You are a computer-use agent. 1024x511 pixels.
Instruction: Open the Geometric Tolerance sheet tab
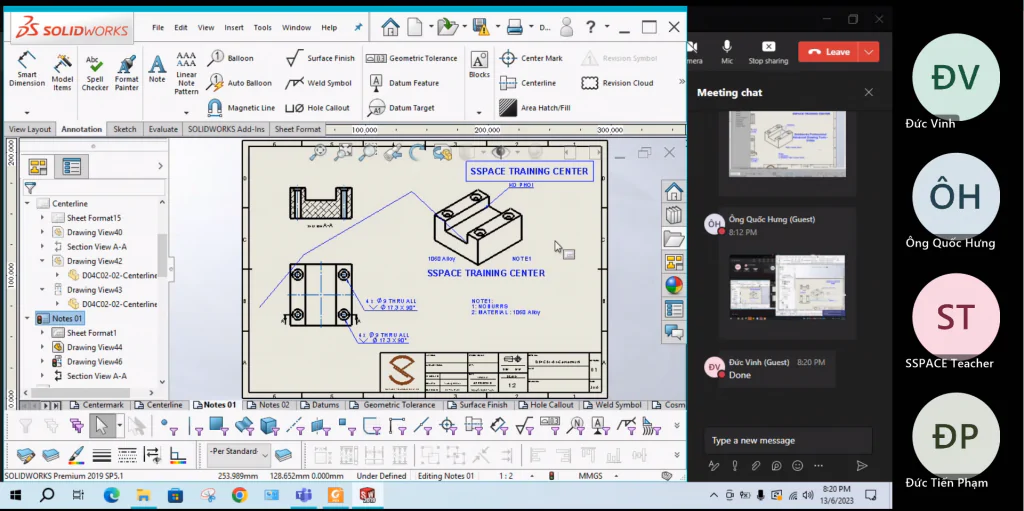click(x=393, y=405)
